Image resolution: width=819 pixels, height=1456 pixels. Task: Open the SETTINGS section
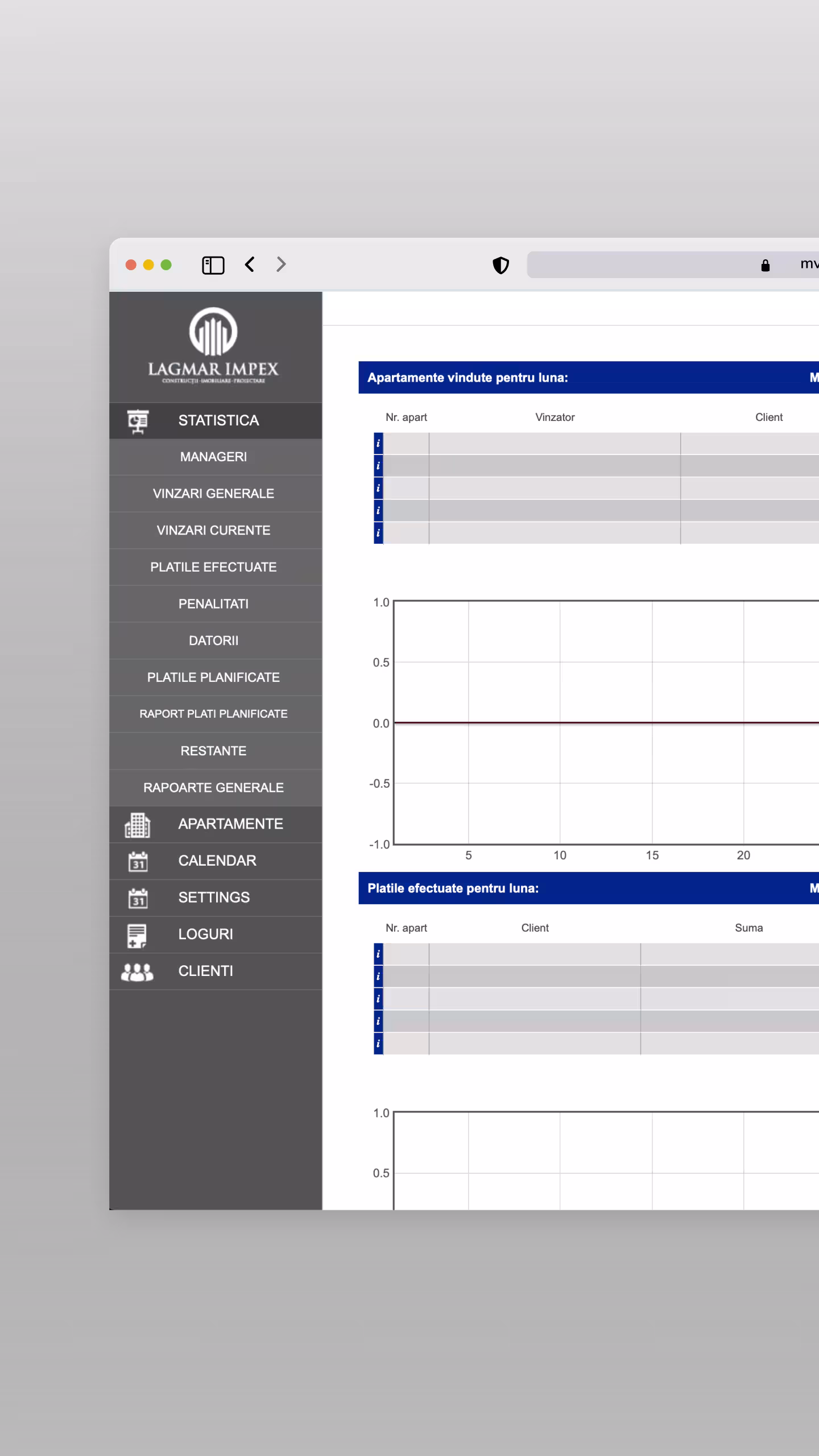[216, 898]
